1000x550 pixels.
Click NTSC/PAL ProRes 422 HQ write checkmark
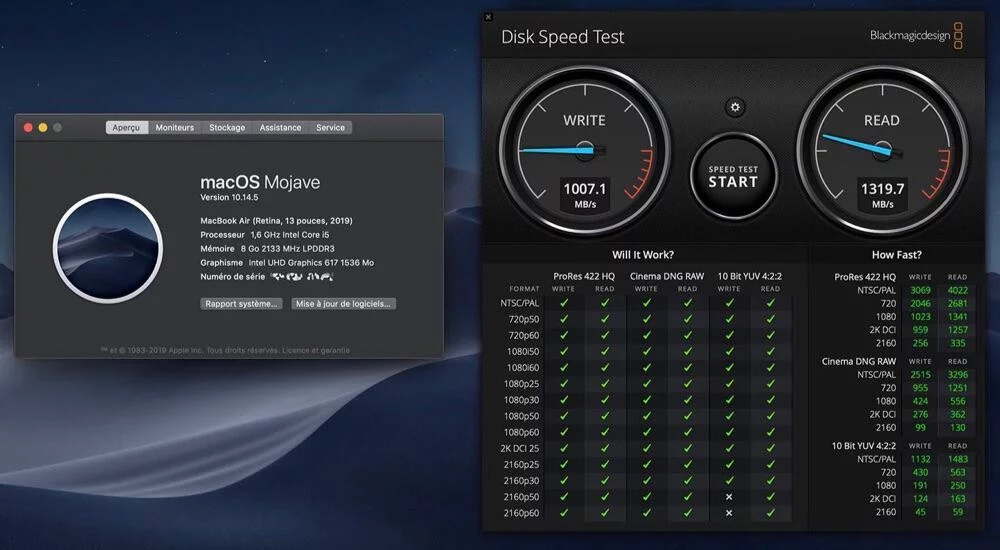click(564, 303)
